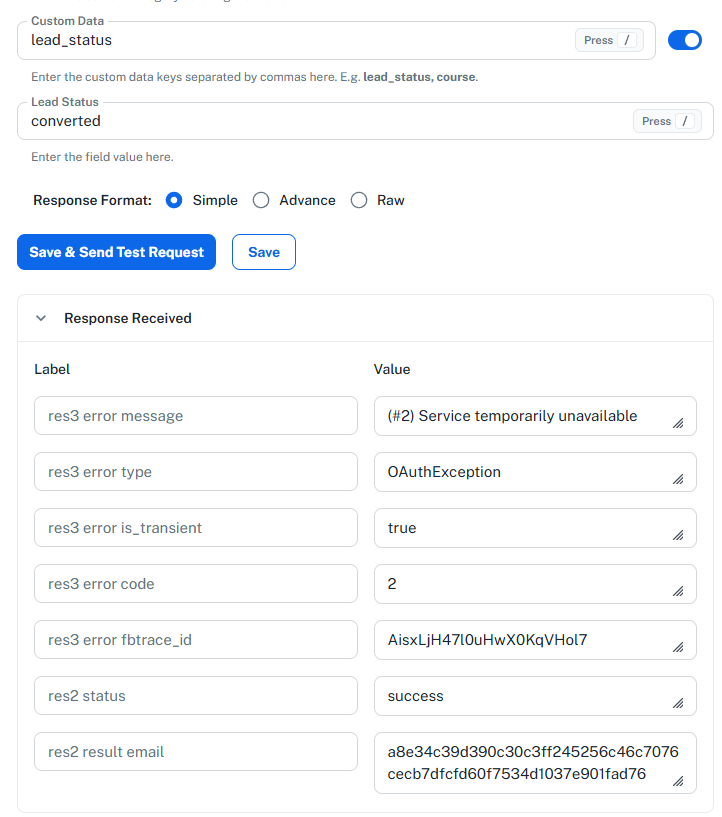
Task: Click the 'Label' column header
Action: [52, 369]
